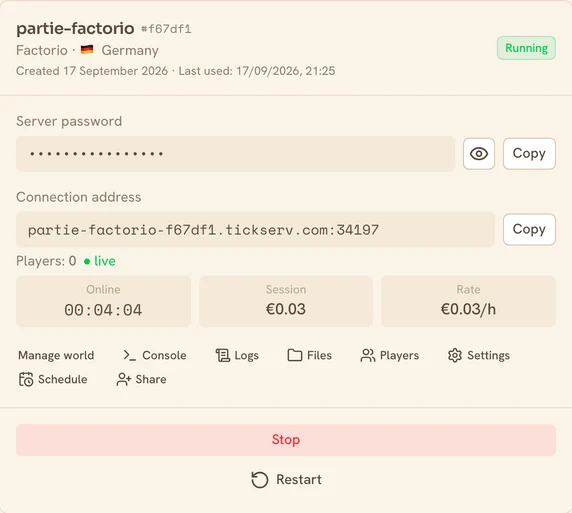Copy the server password

point(529,154)
